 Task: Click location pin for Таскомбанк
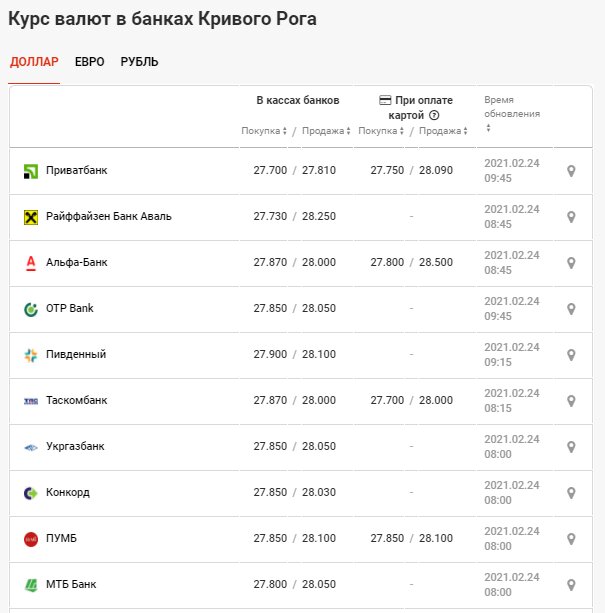coord(571,401)
